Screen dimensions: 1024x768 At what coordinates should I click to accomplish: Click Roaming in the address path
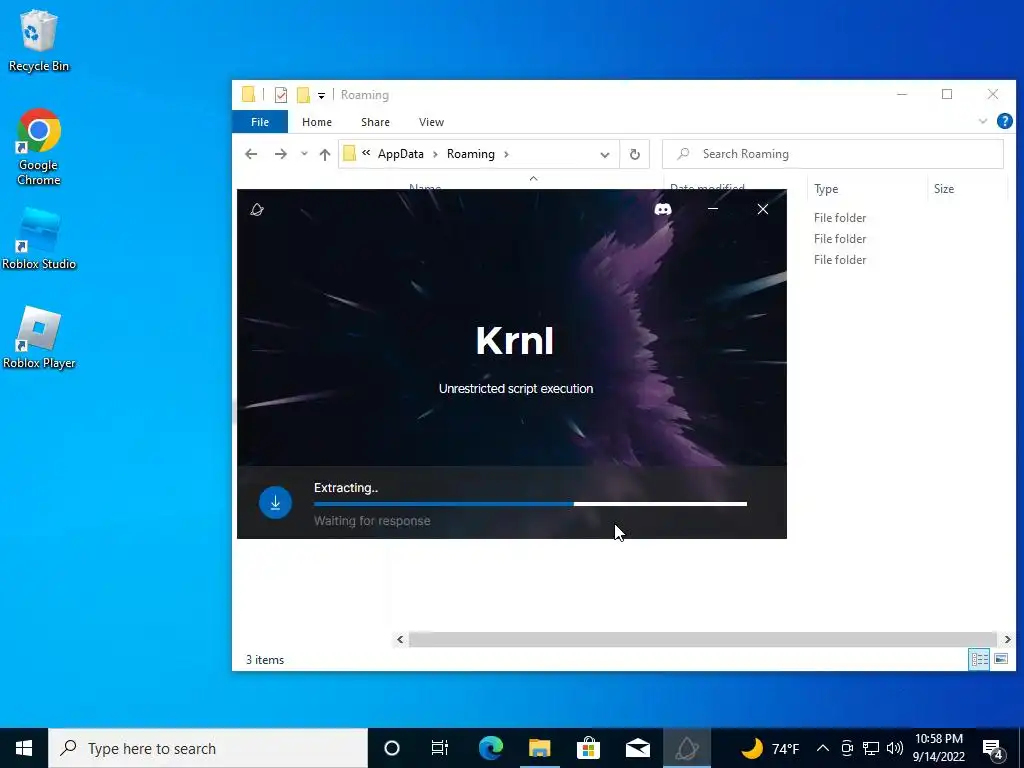[x=470, y=154]
